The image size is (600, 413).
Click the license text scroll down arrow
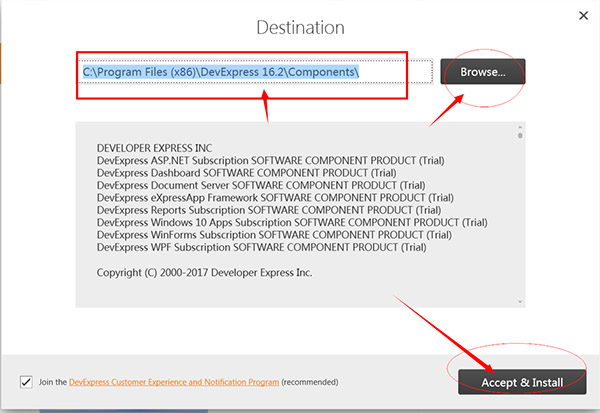(x=520, y=302)
